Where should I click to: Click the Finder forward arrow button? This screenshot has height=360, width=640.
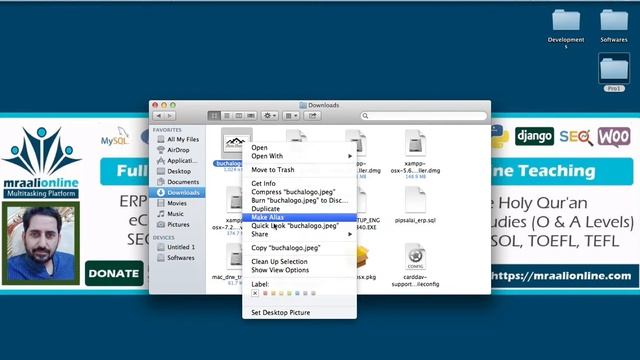click(x=170, y=116)
